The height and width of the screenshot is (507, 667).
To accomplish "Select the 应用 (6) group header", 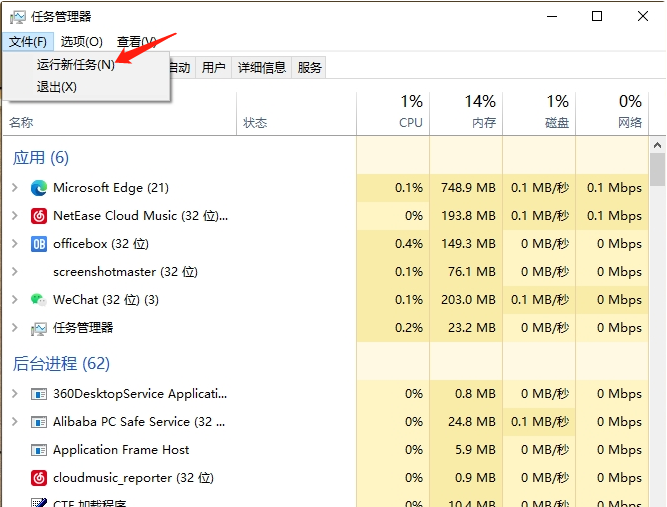I will tap(41, 158).
